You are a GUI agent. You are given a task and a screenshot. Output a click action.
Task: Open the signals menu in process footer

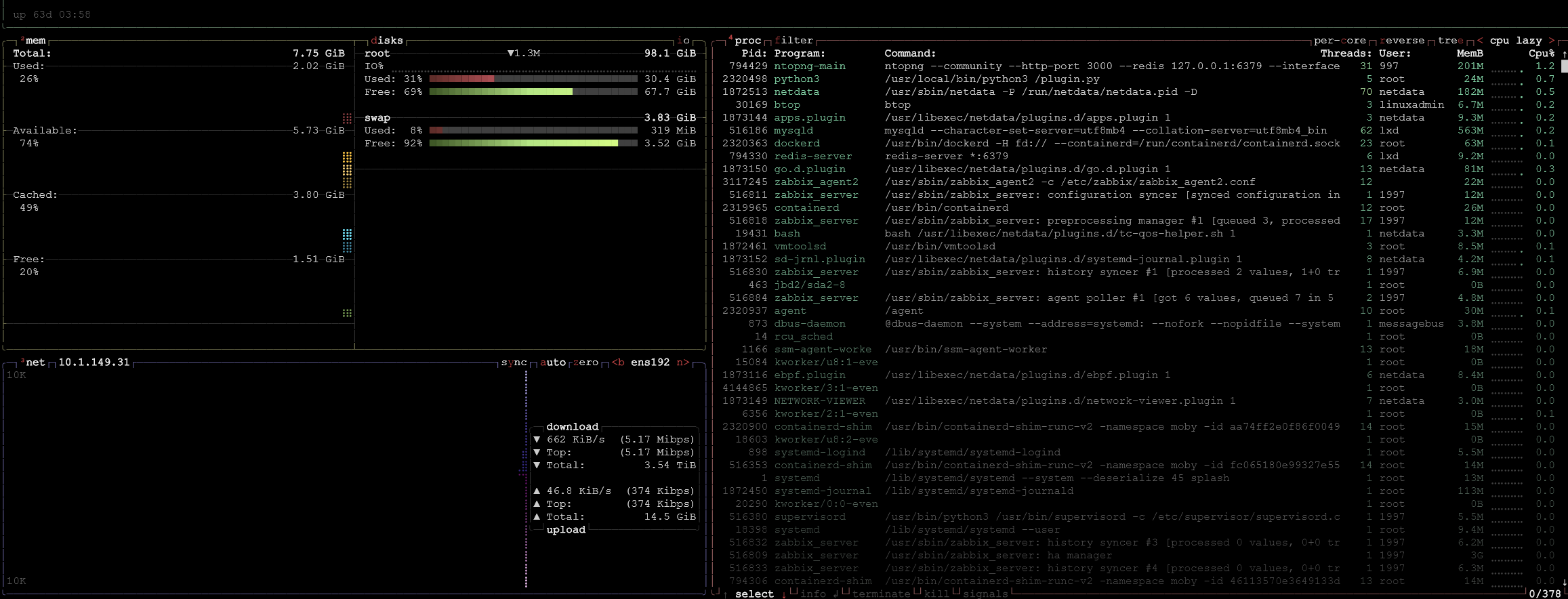point(985,594)
